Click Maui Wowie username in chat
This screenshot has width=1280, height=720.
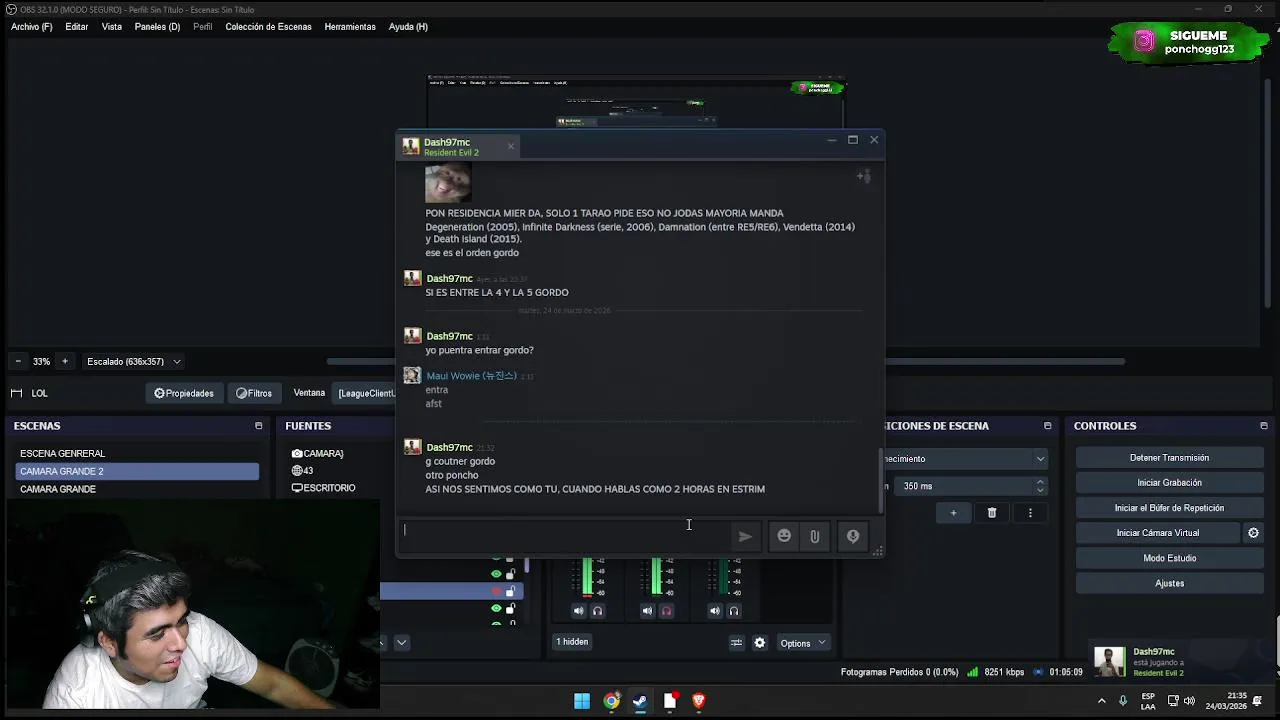pos(471,376)
